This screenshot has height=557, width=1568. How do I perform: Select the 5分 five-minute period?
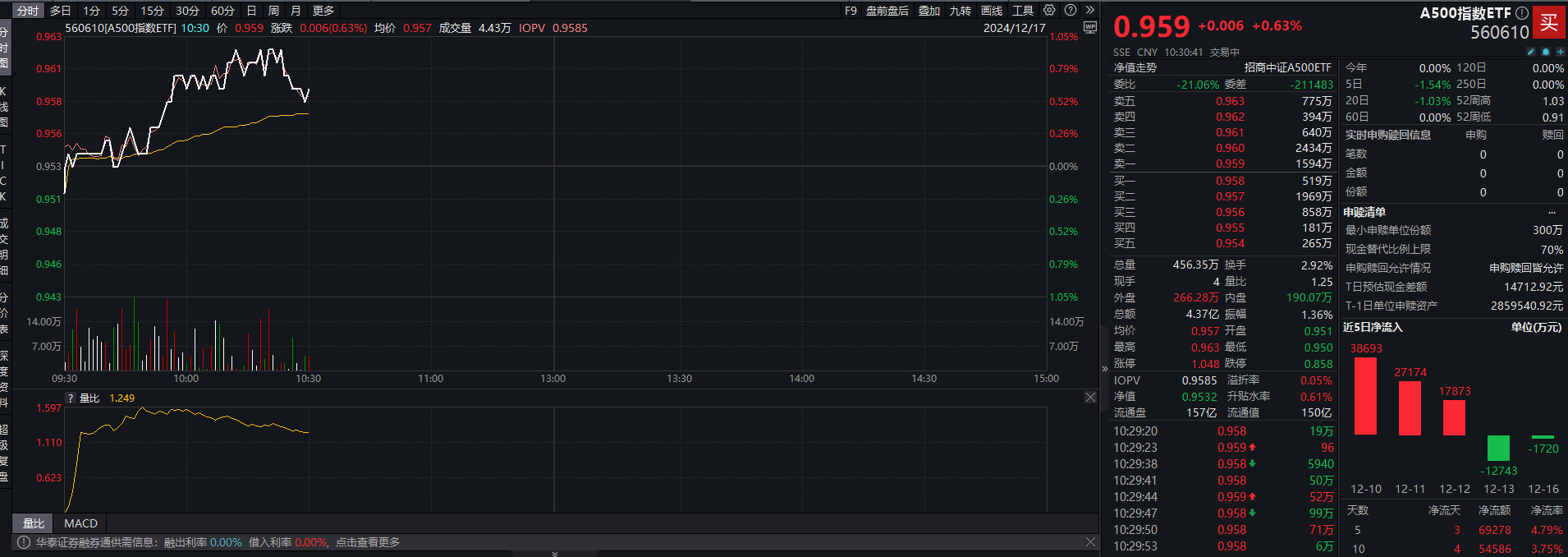[x=121, y=11]
